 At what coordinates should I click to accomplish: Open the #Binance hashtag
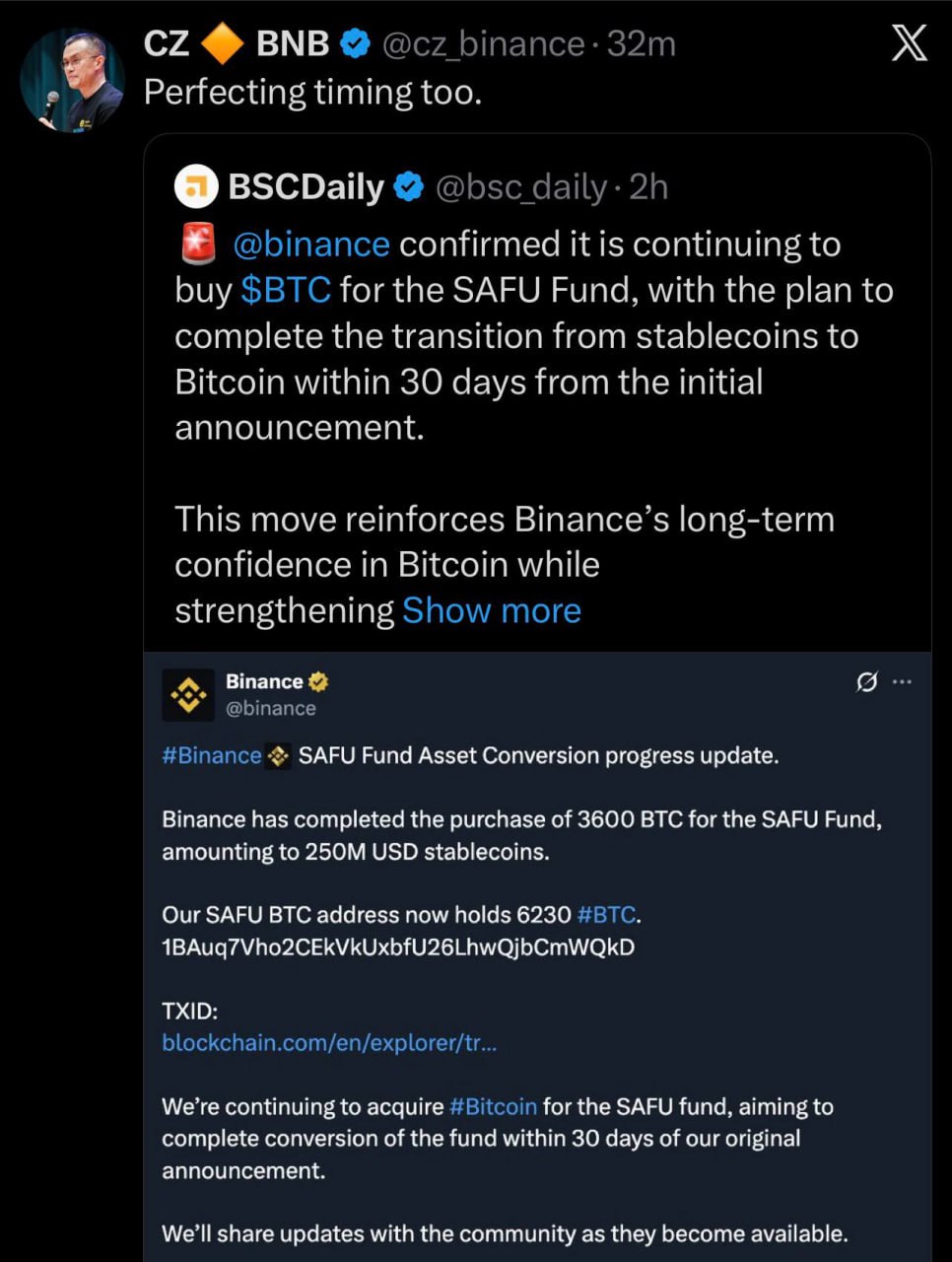click(212, 756)
